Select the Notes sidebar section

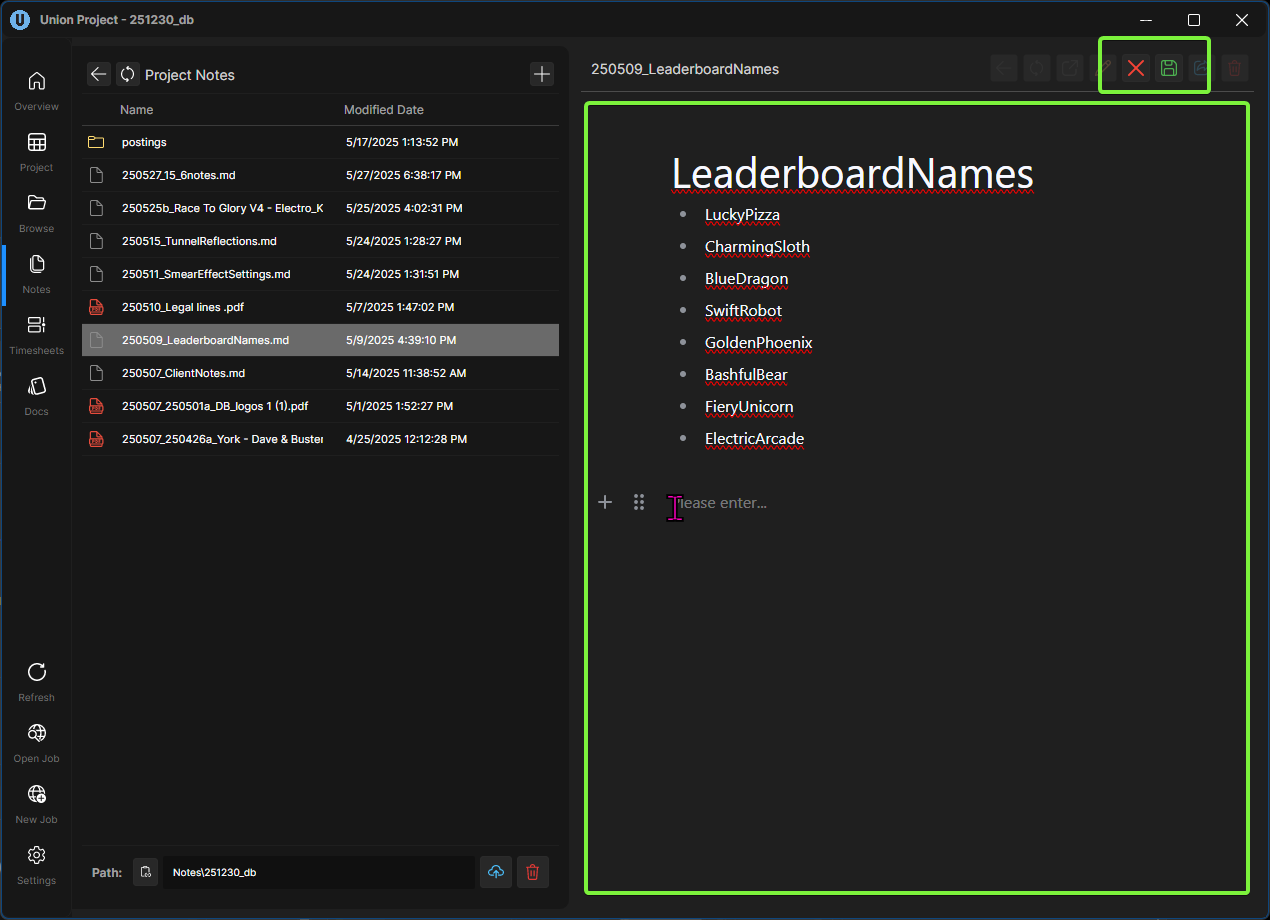36,273
